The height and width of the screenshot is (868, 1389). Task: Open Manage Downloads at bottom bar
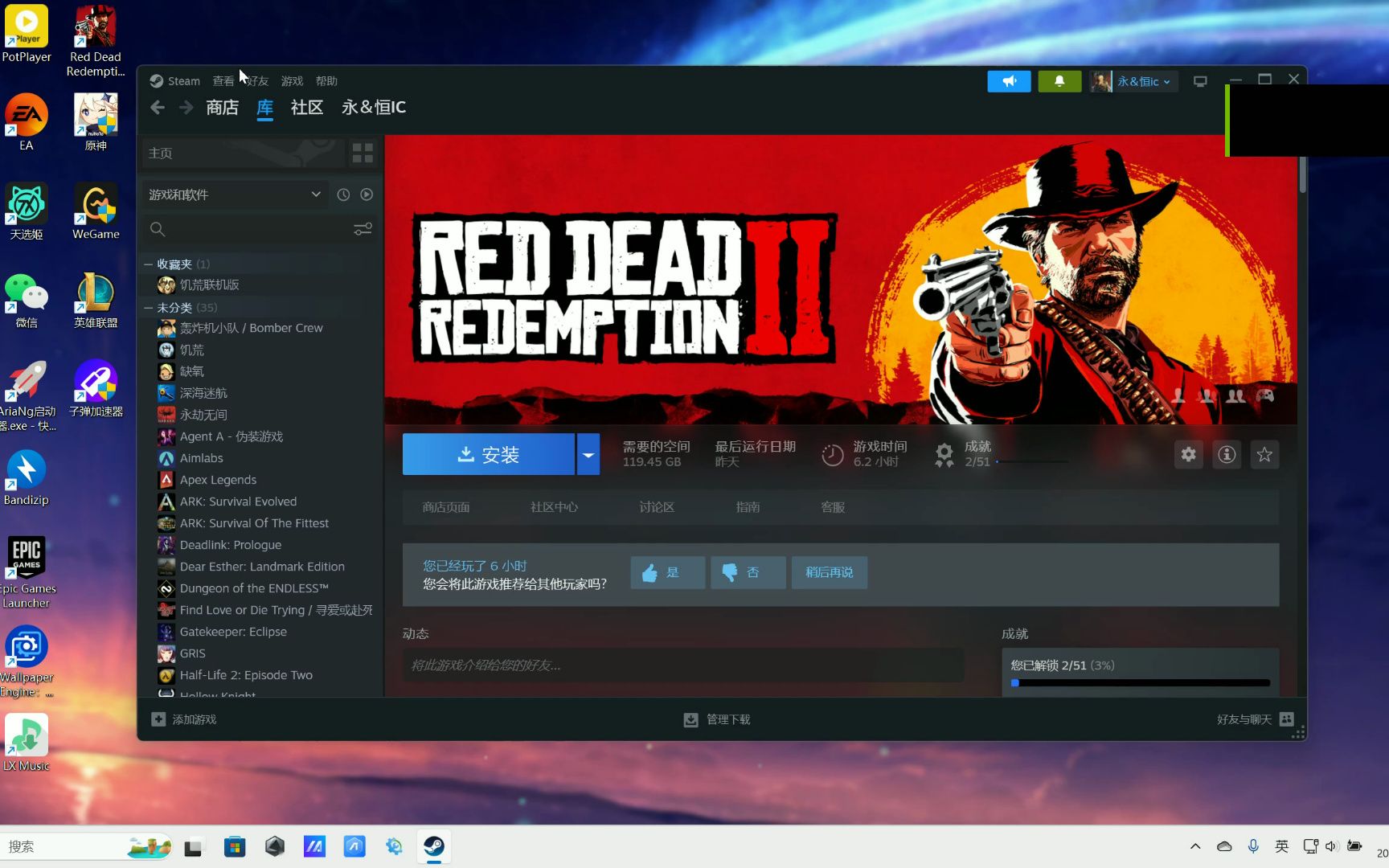[717, 719]
